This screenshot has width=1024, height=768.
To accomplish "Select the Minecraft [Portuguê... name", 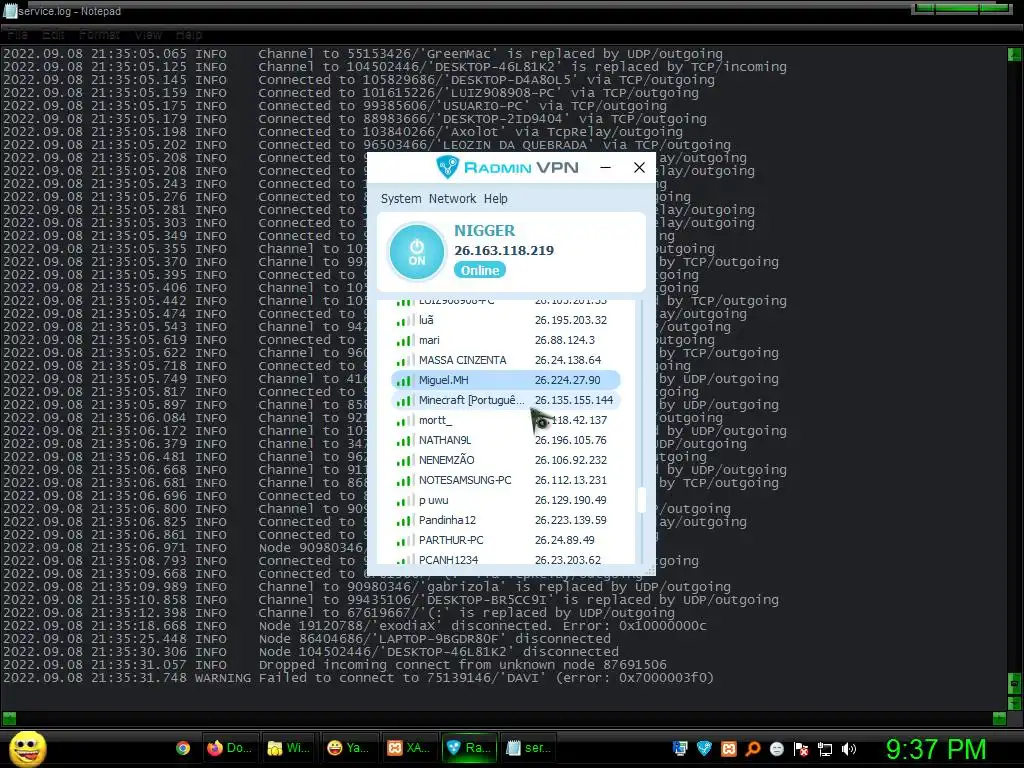I will 472,400.
